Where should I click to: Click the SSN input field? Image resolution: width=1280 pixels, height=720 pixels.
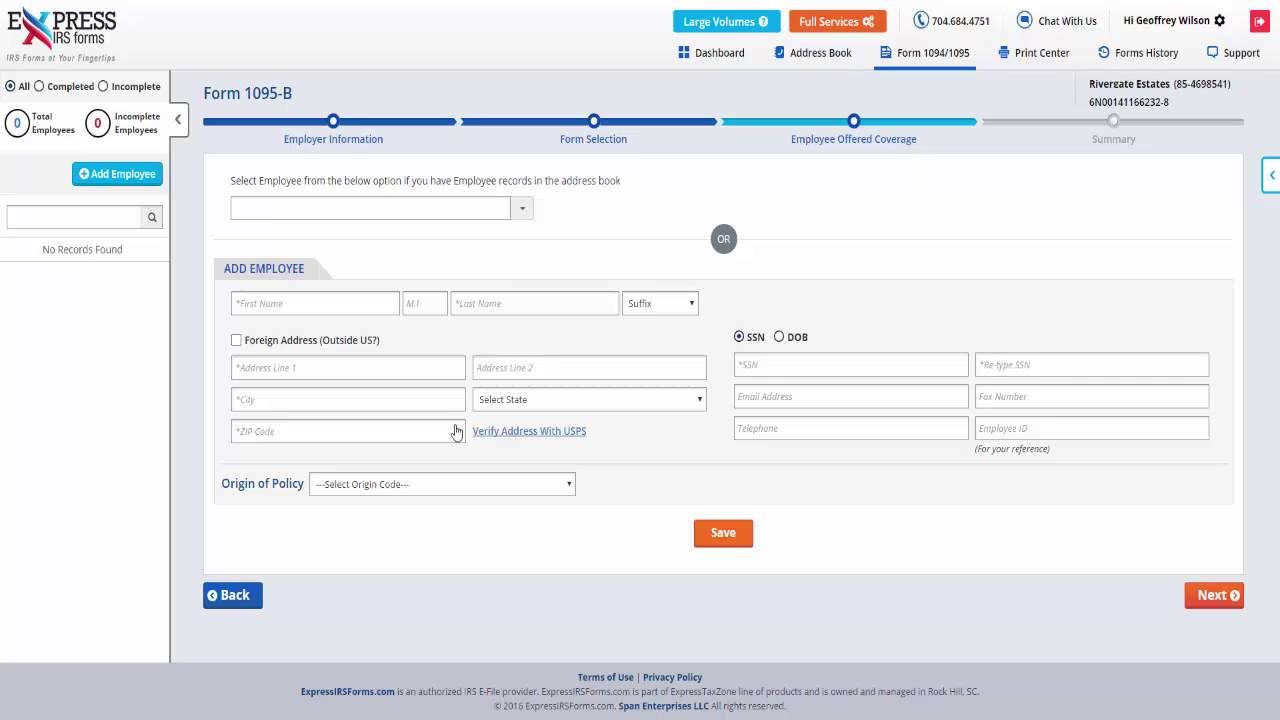point(851,364)
